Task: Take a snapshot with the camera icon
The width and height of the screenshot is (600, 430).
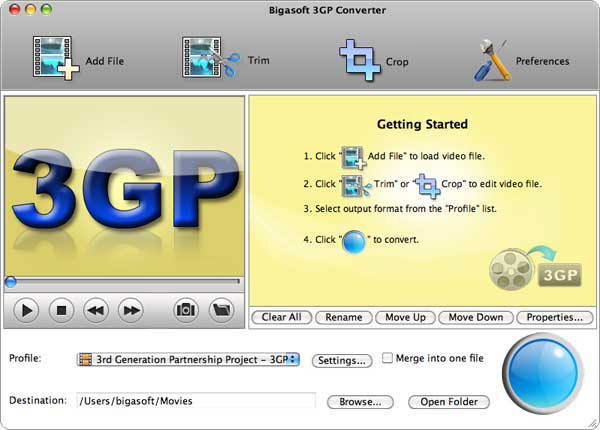Action: (186, 309)
